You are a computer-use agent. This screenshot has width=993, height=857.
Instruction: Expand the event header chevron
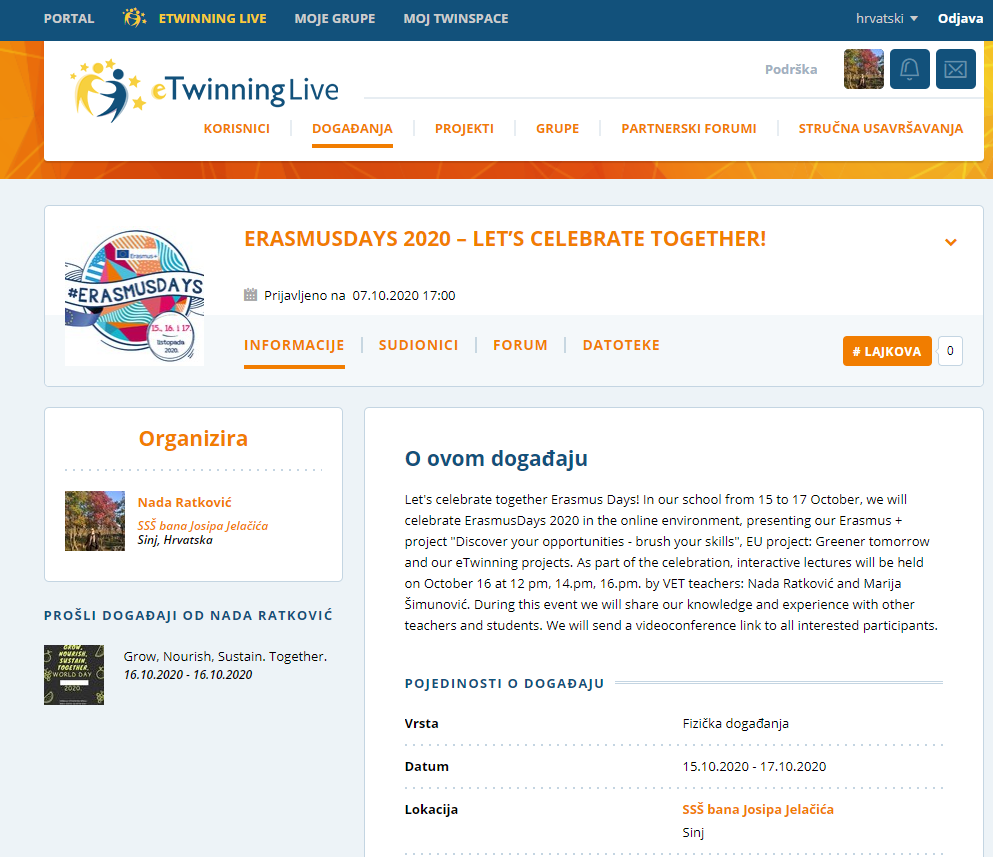[x=951, y=242]
